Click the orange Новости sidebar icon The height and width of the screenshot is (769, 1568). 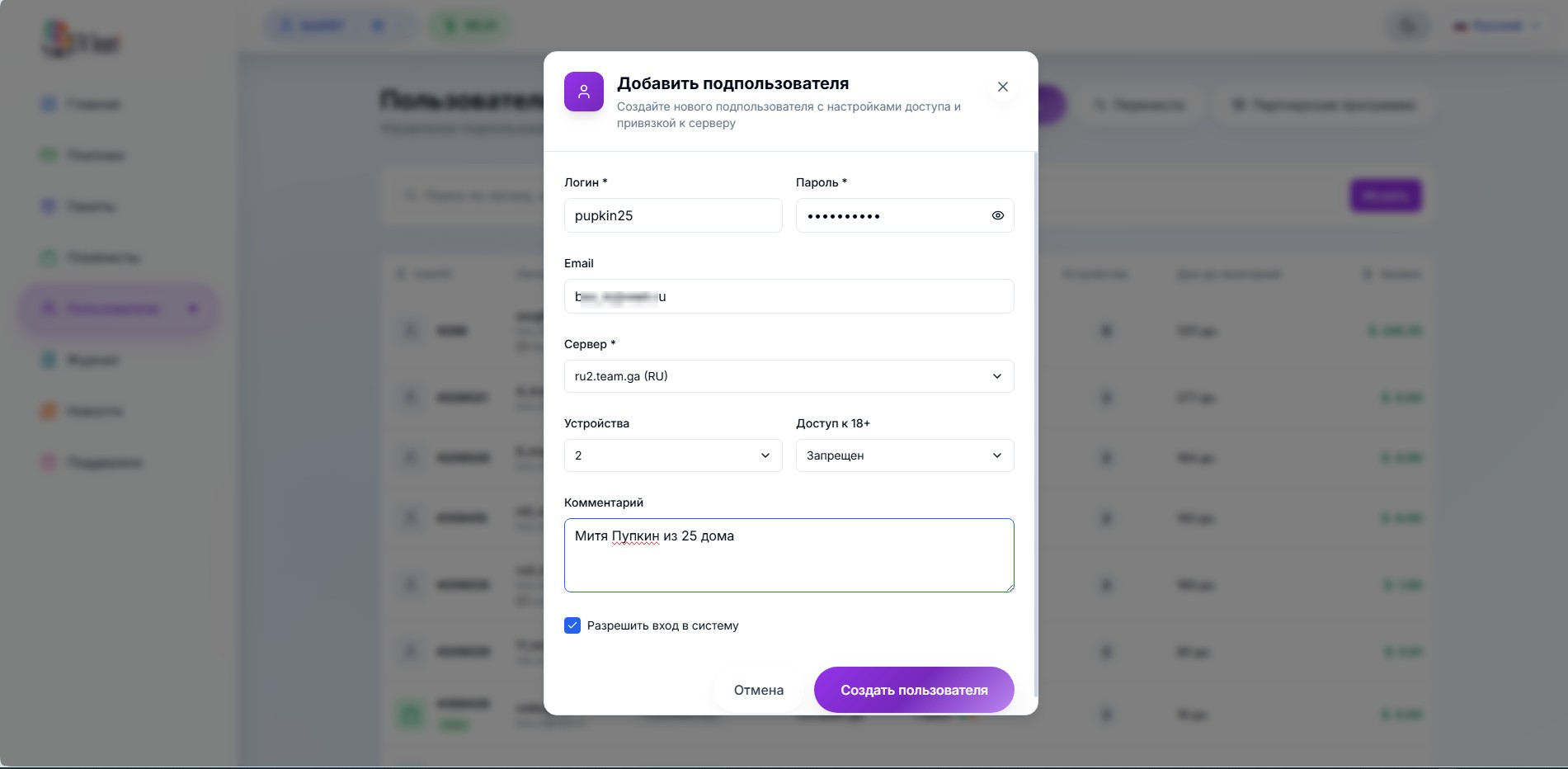49,411
